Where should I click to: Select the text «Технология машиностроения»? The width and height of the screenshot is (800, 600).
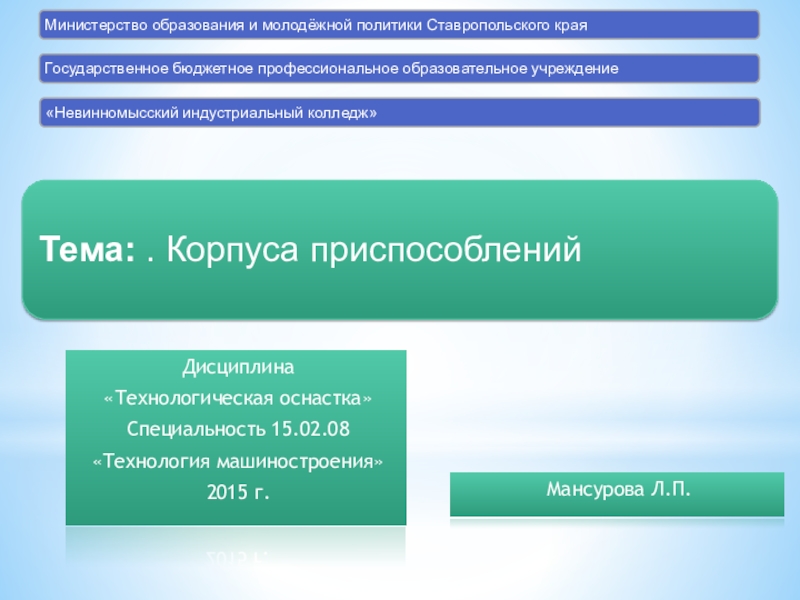coord(238,461)
